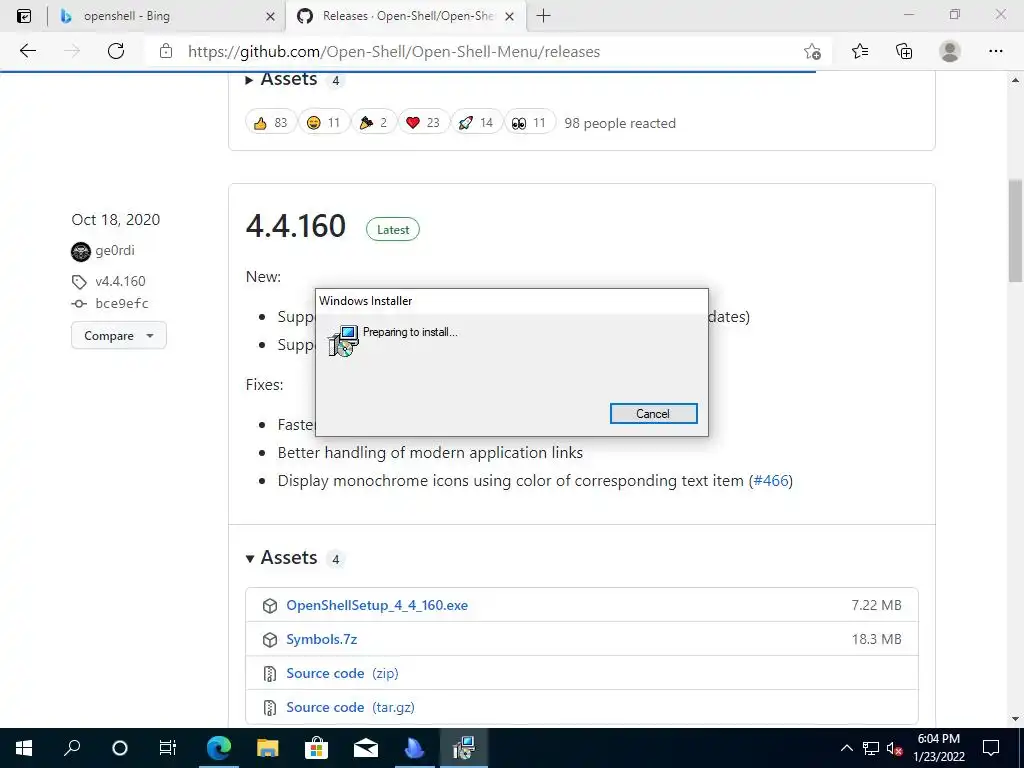Click the heart 23 reaction

[x=423, y=123]
